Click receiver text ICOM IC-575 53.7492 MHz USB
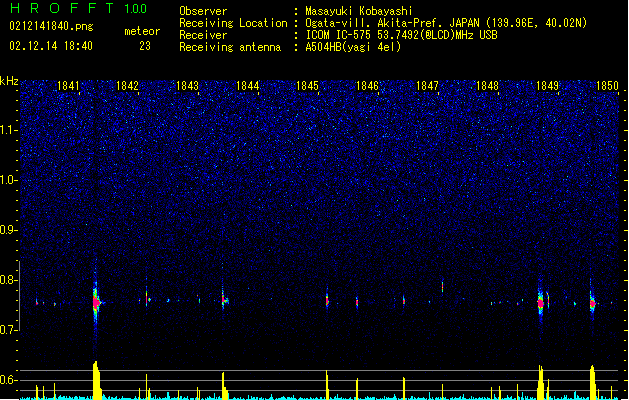 pyautogui.click(x=402, y=35)
